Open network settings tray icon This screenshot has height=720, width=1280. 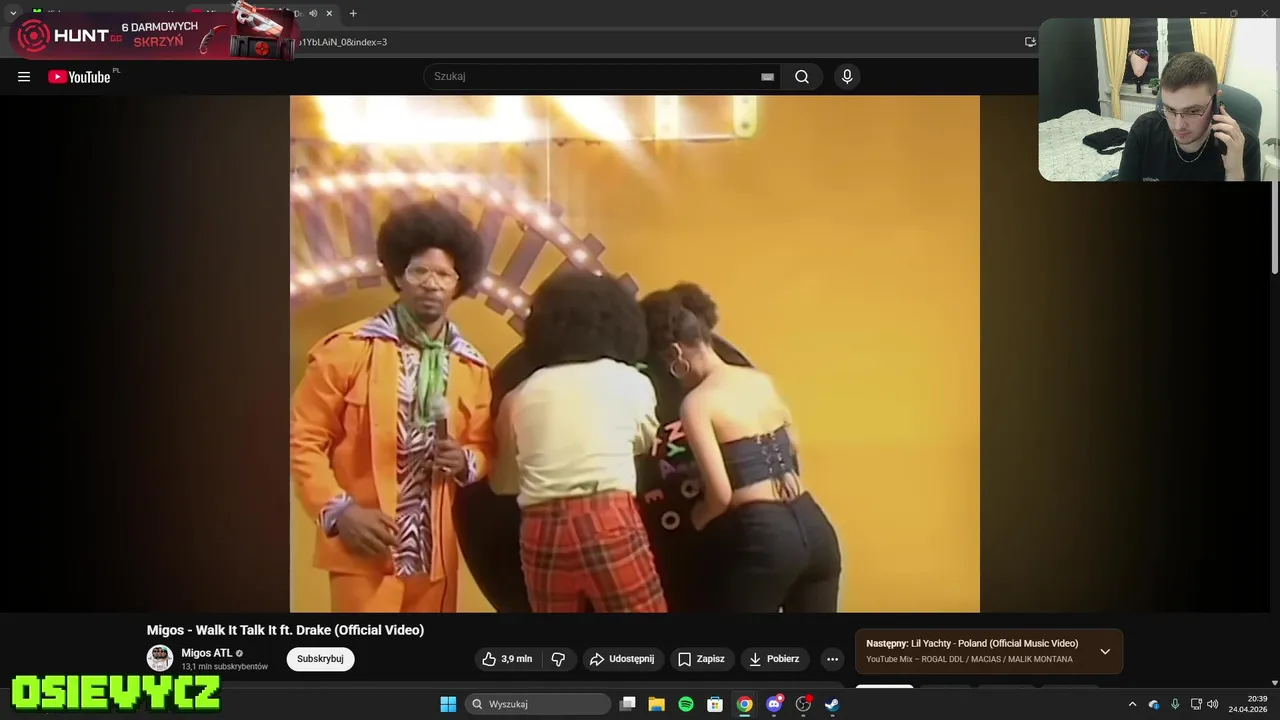coord(1196,704)
